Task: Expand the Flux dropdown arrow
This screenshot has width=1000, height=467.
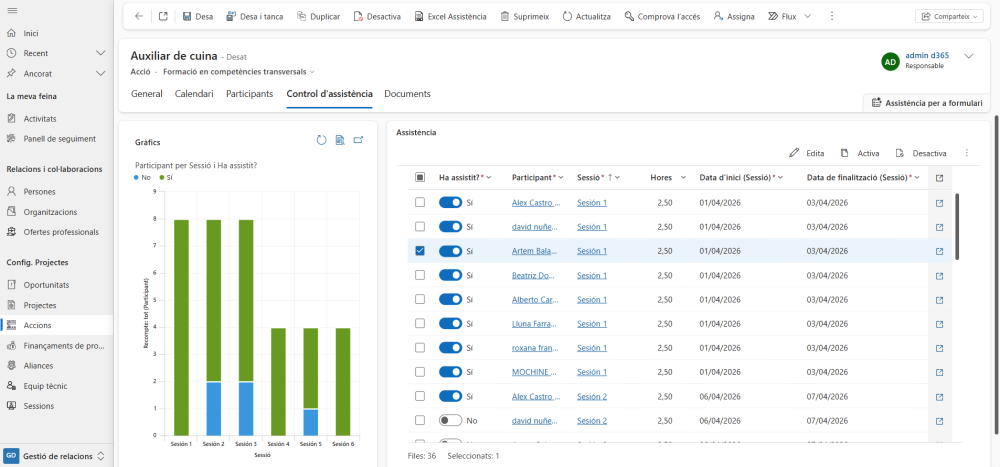Action: 807,17
